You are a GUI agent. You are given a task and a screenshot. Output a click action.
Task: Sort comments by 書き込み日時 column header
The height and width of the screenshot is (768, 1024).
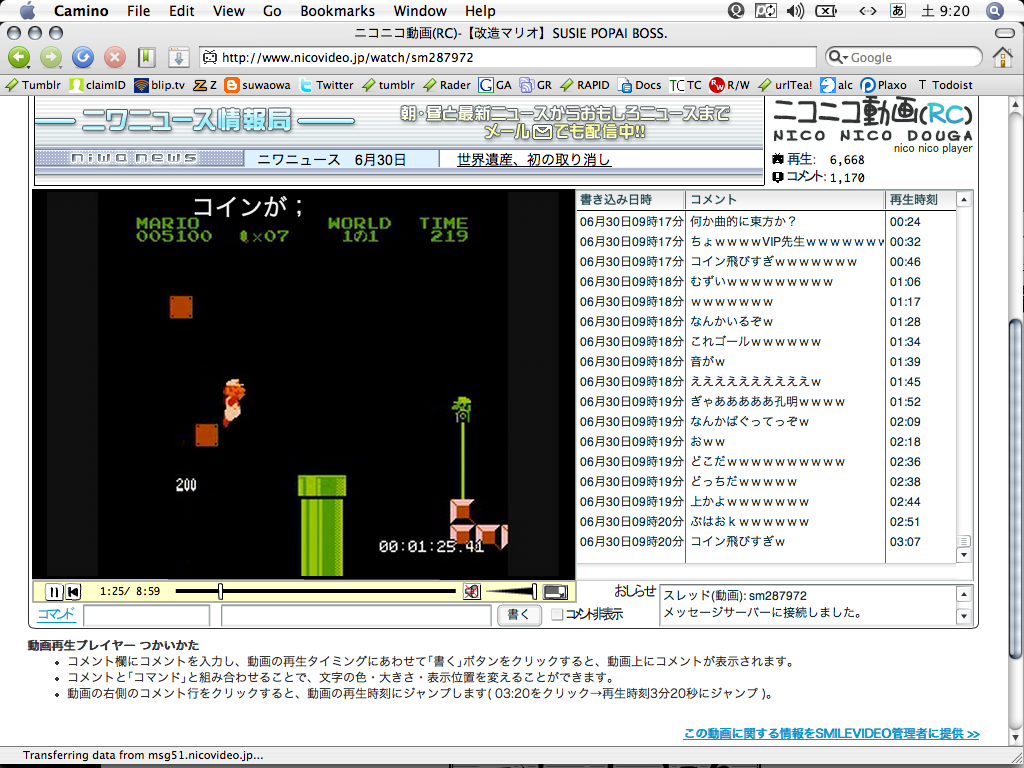[x=631, y=200]
